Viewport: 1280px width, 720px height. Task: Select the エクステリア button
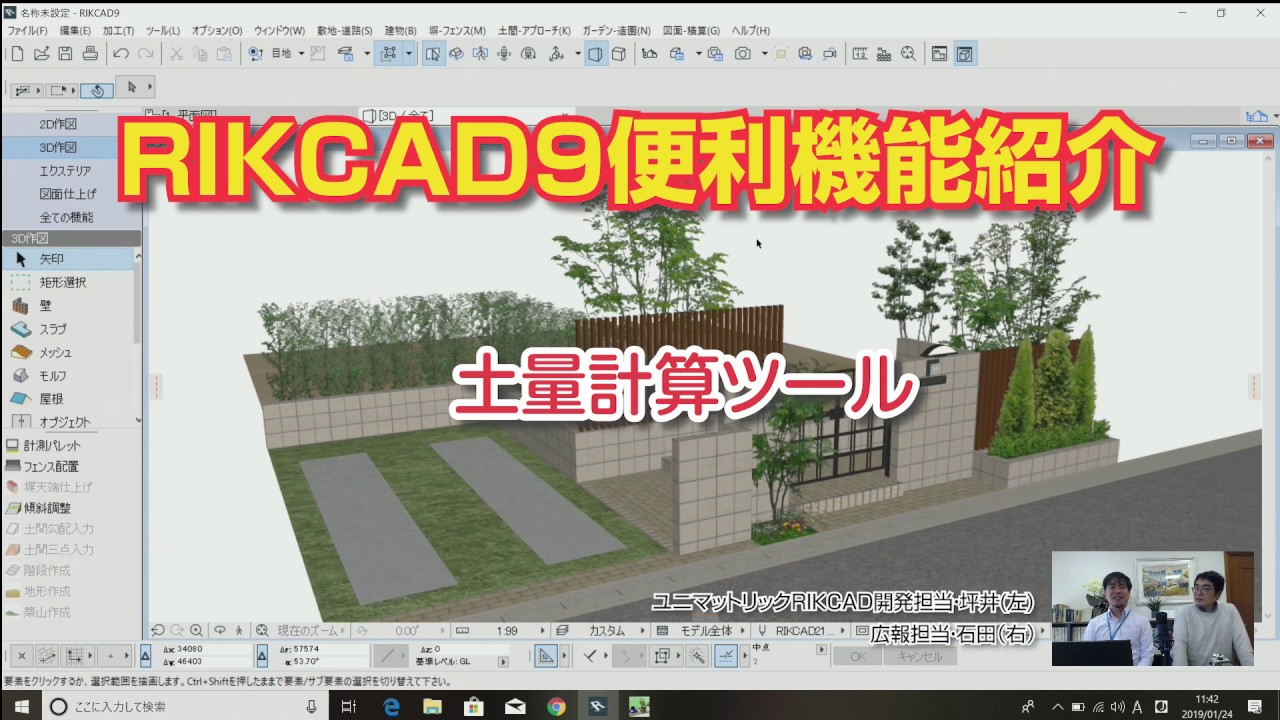coord(65,171)
